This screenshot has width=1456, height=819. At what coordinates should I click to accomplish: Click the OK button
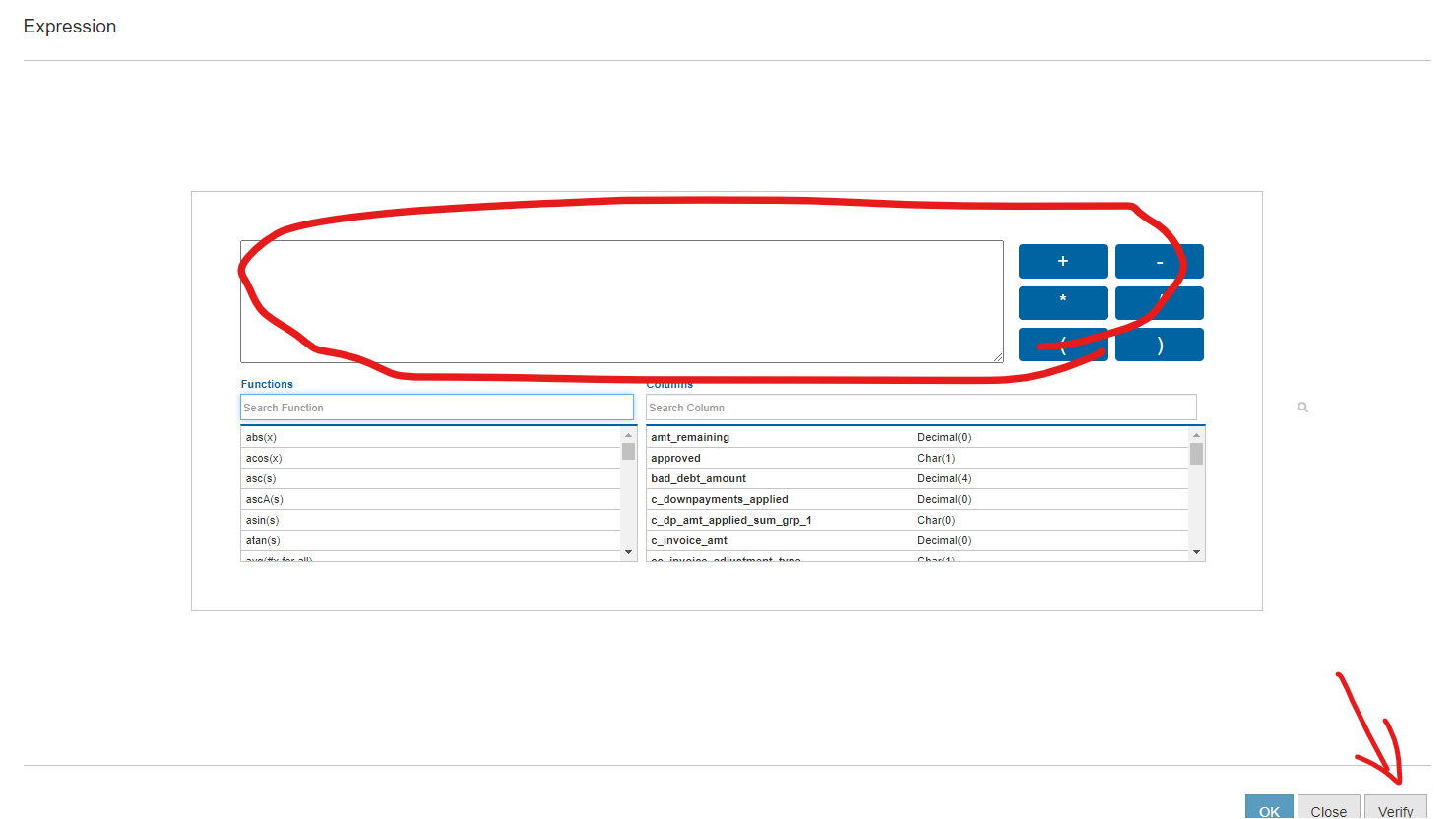(1269, 808)
